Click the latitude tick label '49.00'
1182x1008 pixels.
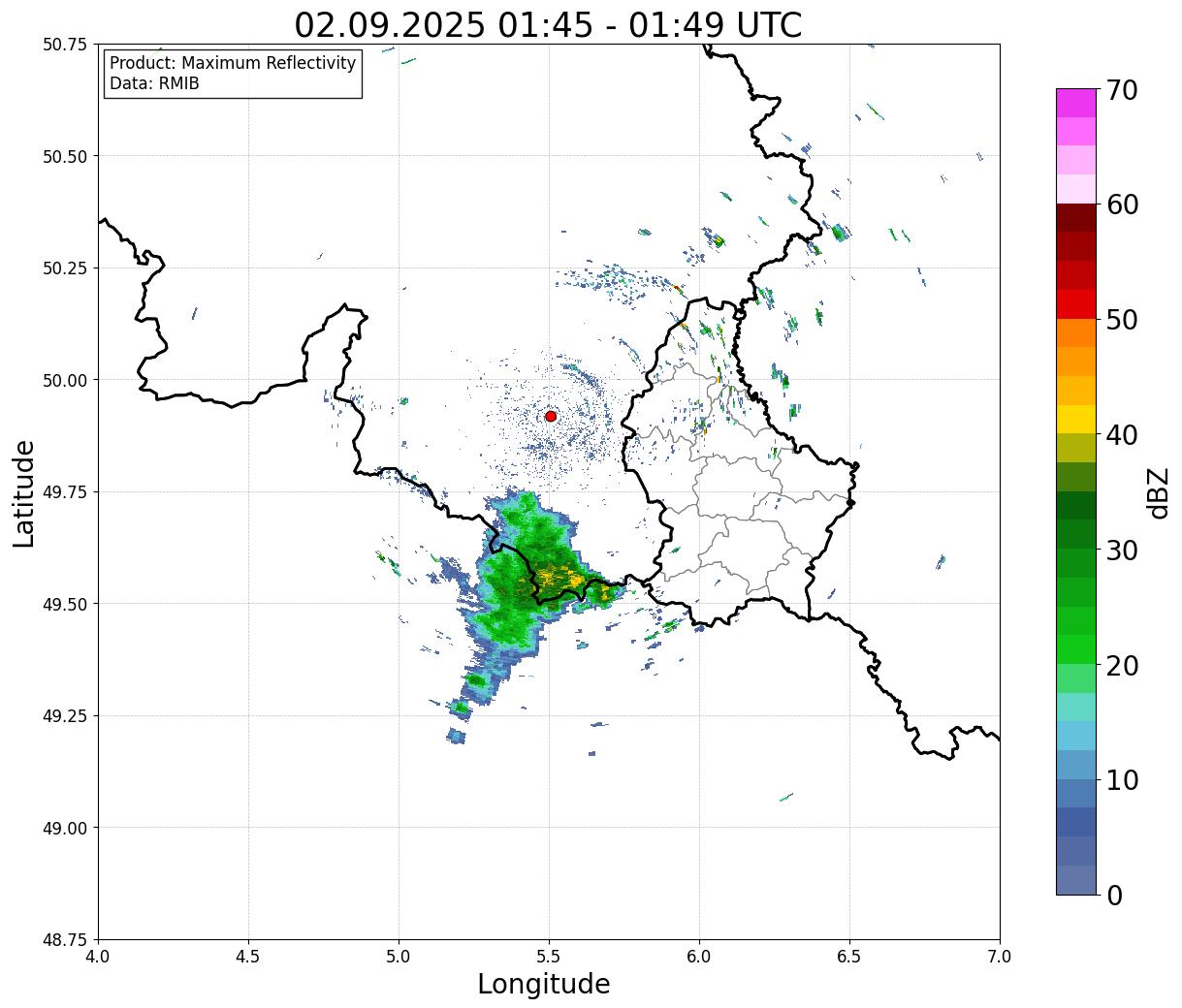point(65,828)
